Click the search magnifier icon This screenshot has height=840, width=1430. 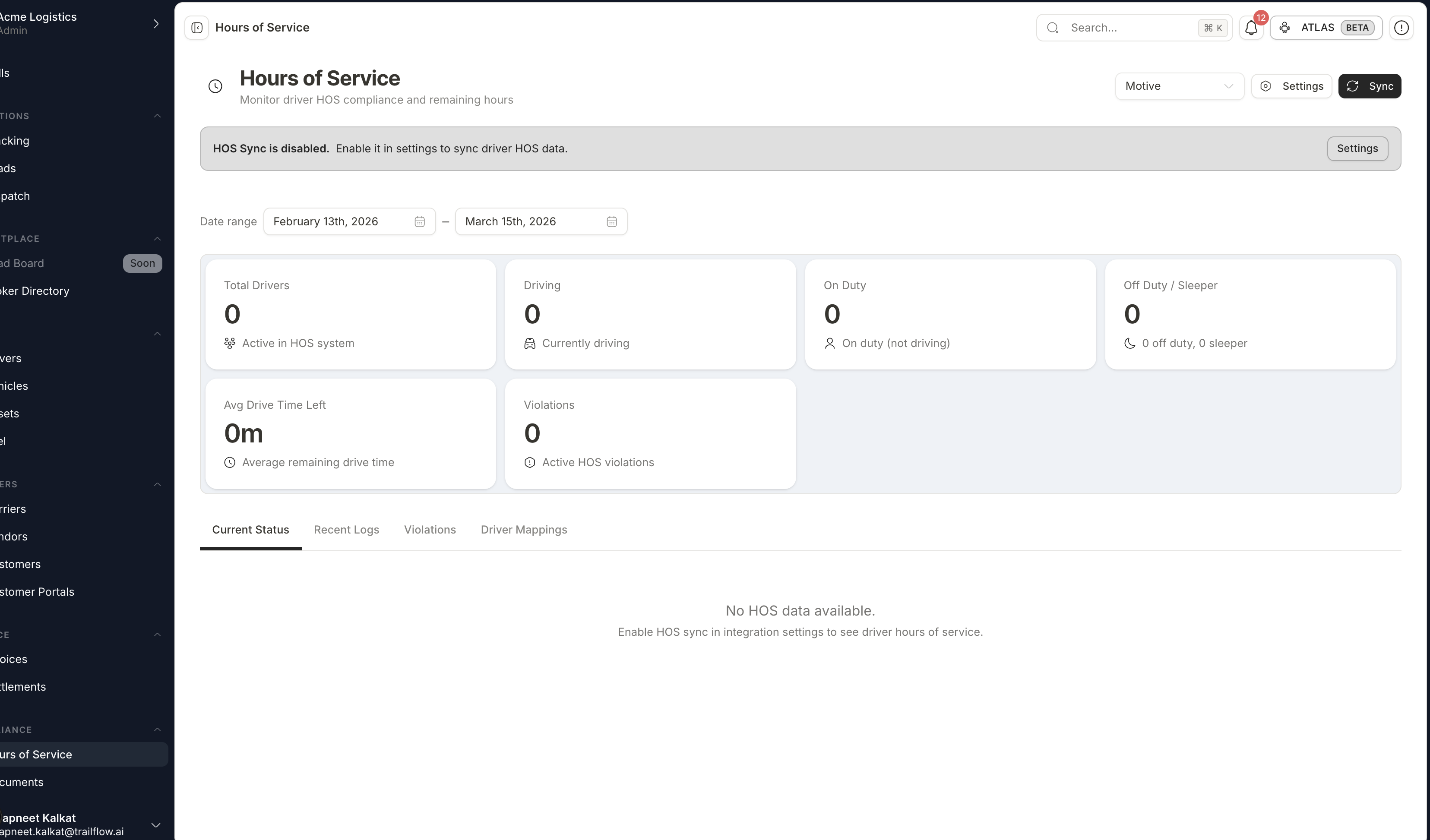point(1053,28)
